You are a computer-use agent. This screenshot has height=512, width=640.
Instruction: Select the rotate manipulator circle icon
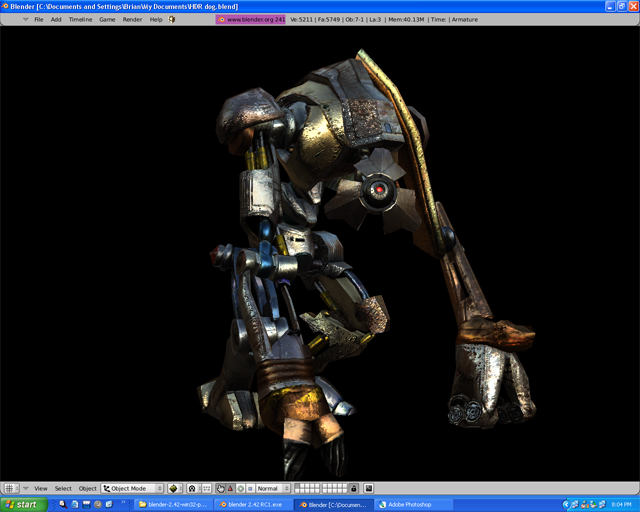coord(240,488)
